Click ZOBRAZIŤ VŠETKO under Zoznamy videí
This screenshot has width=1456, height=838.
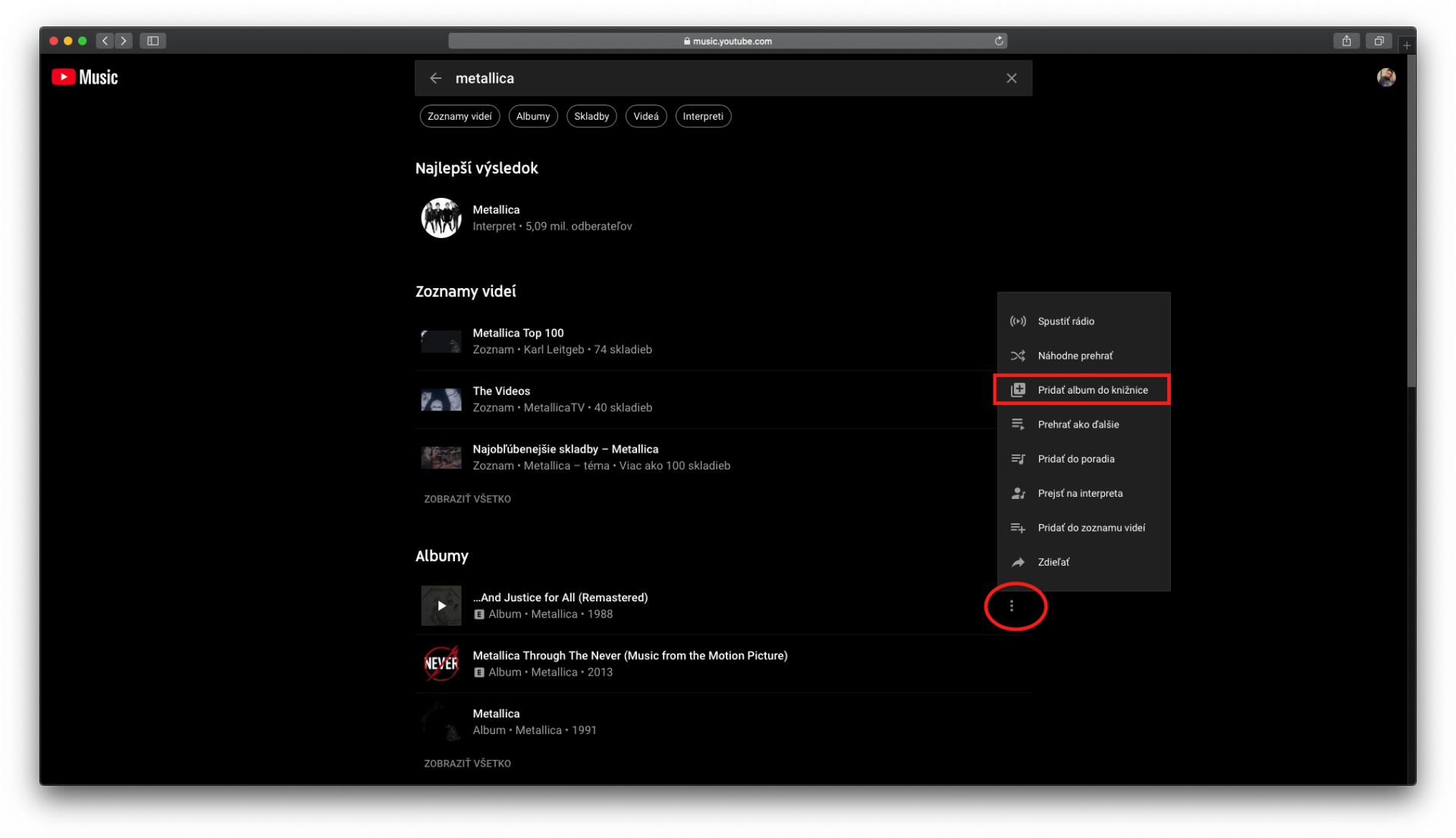point(467,499)
